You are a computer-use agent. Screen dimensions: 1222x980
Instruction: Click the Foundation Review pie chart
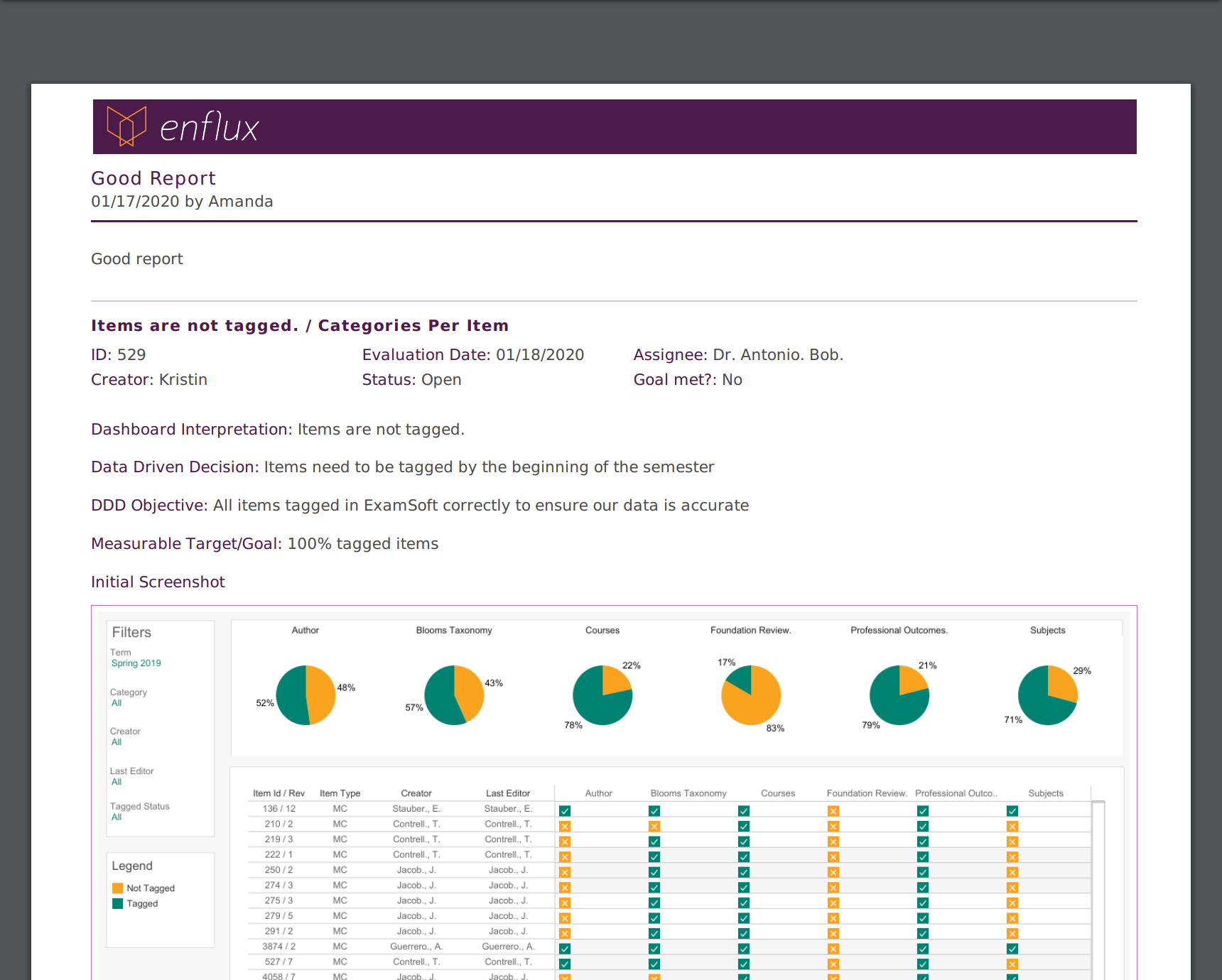click(x=751, y=695)
